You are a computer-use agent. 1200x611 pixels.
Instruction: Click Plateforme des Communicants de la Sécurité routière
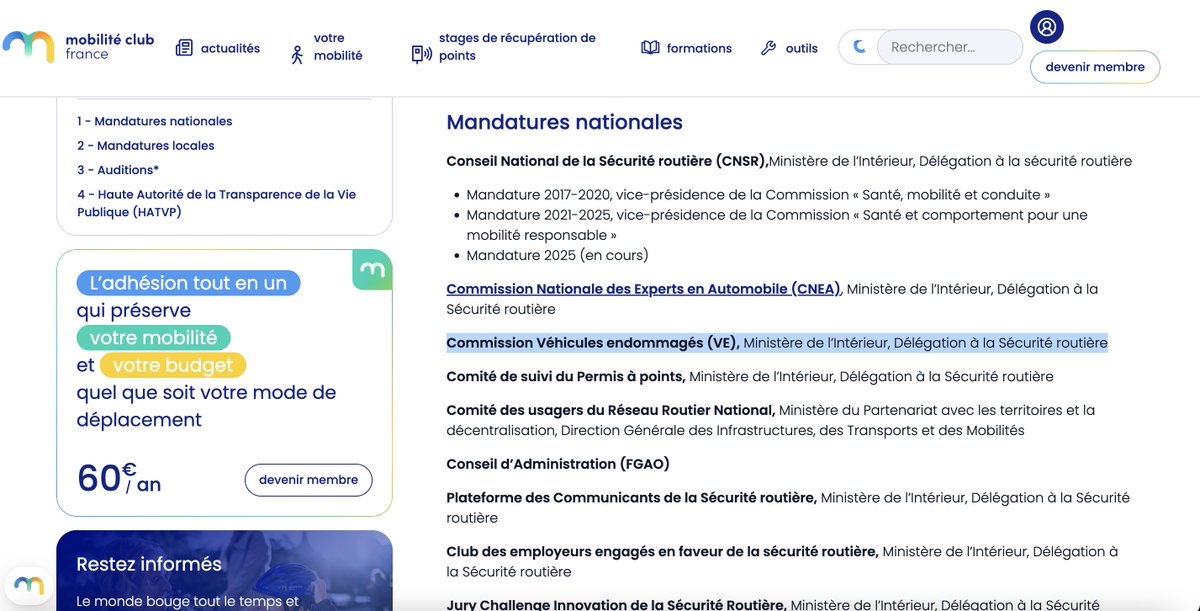[632, 498]
